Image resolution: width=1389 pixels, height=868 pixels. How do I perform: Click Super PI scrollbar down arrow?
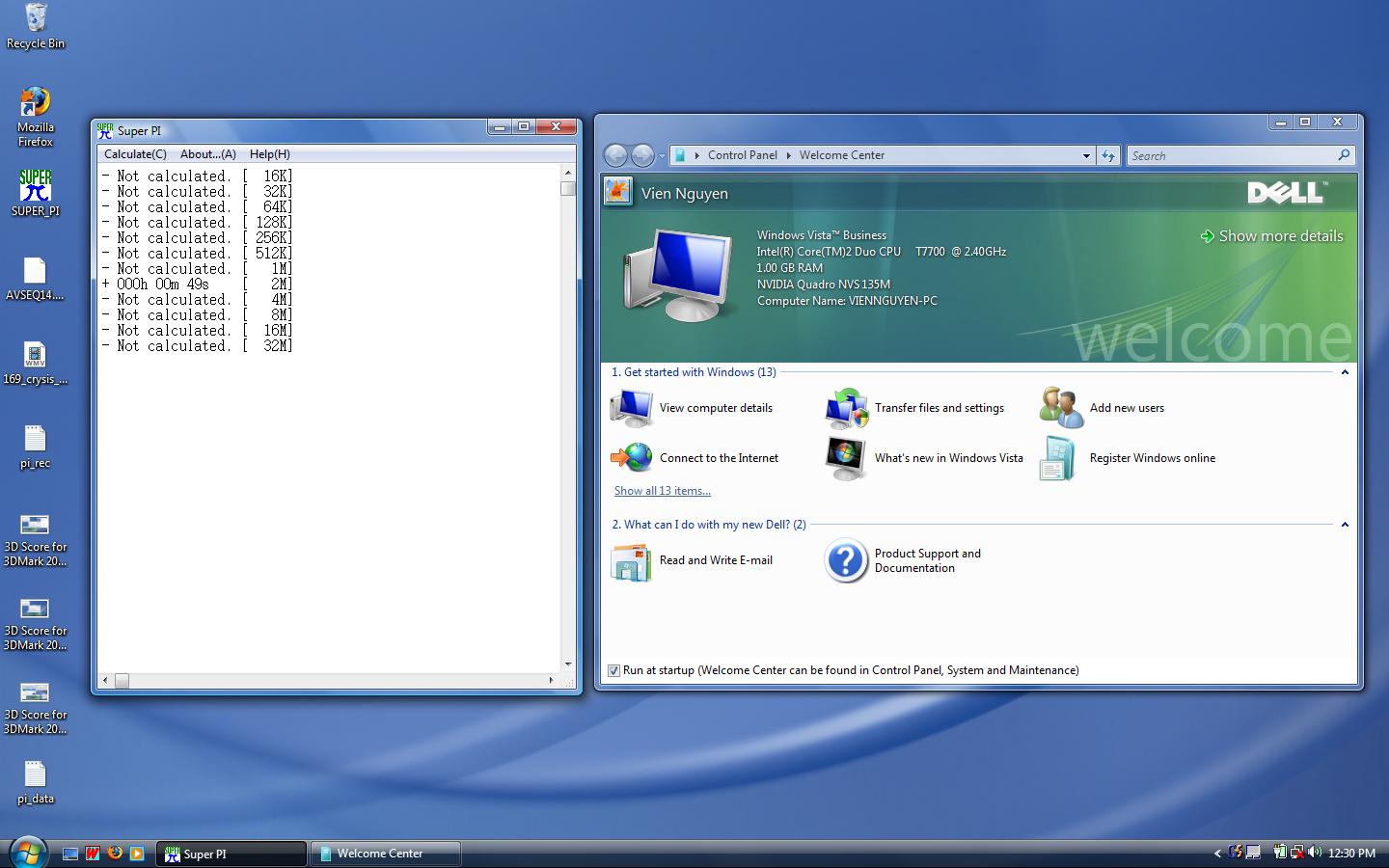568,665
